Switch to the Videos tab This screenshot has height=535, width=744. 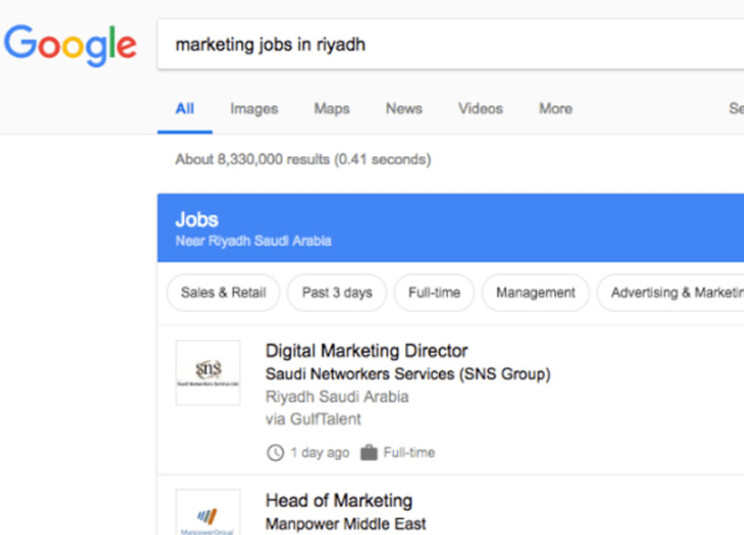pyautogui.click(x=480, y=109)
